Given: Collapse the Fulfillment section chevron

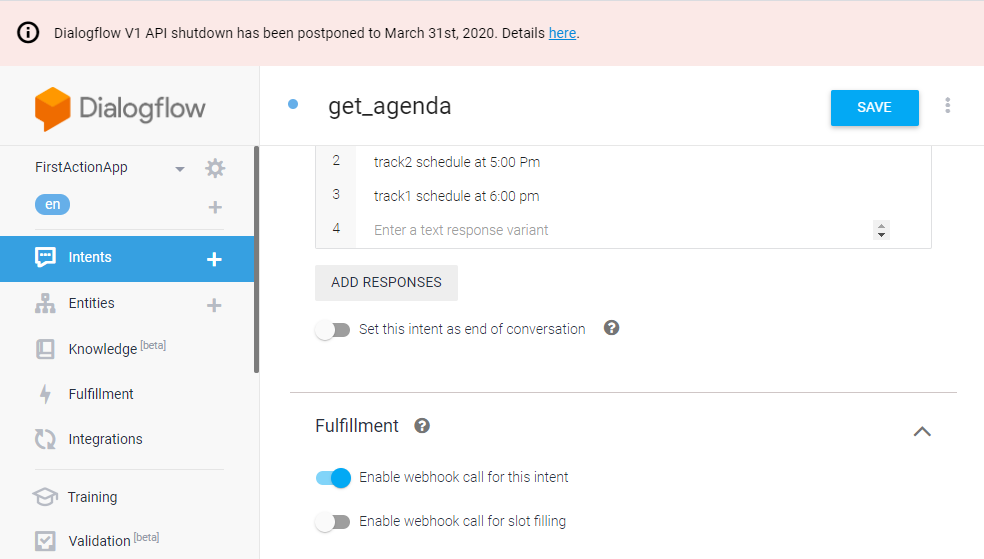Looking at the screenshot, I should point(922,431).
